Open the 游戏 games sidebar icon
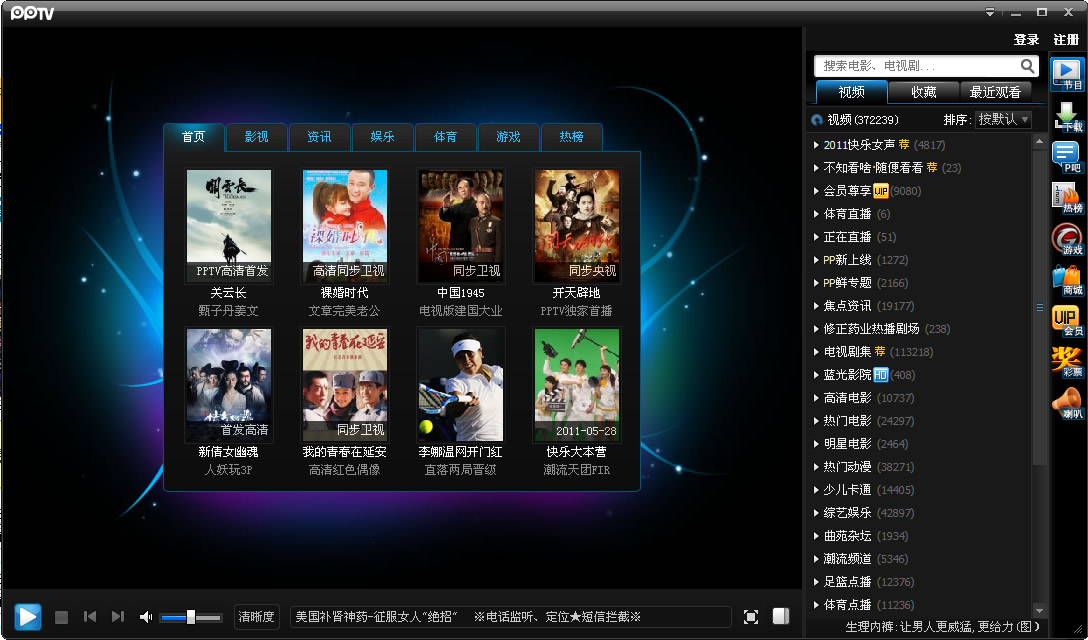 [x=1068, y=240]
